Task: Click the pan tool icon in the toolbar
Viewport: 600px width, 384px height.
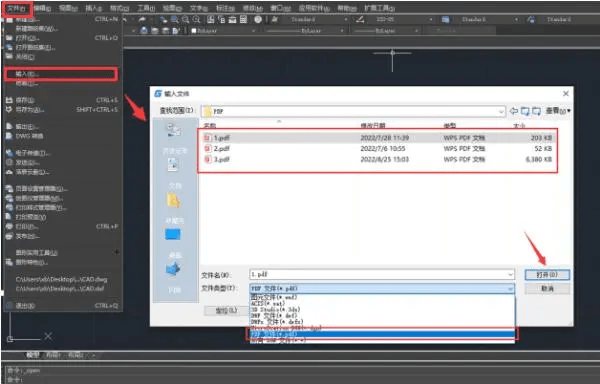Action: [163, 19]
